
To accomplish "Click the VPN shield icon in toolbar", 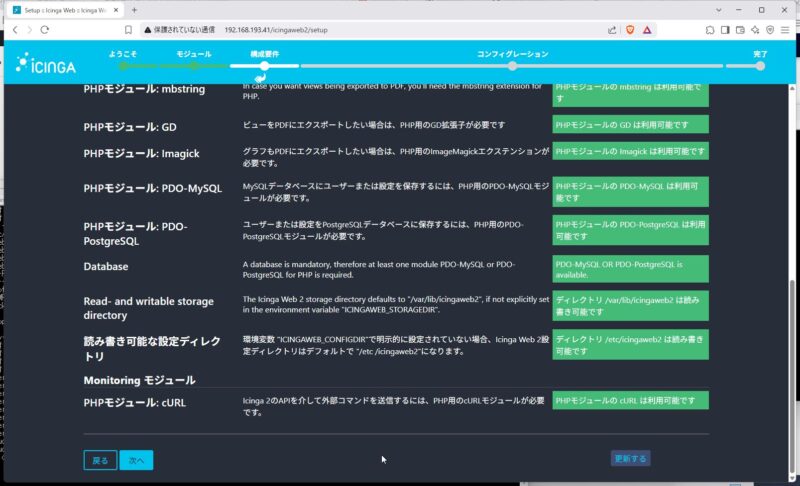I will [770, 30].
